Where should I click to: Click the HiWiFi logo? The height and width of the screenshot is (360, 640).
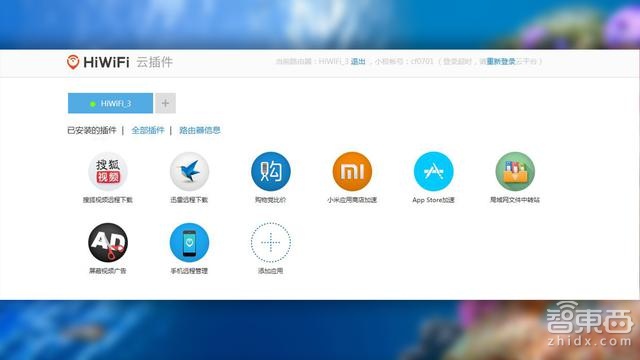[x=98, y=62]
